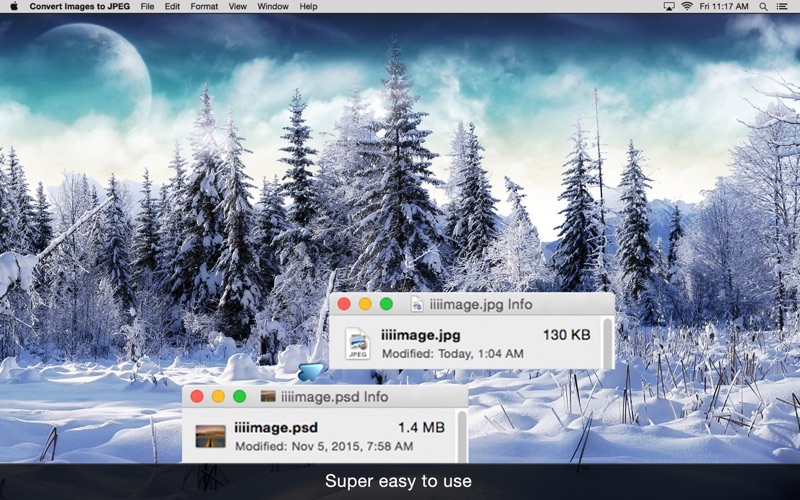Open the Apple menu
Viewport: 800px width, 500px height.
[x=14, y=7]
